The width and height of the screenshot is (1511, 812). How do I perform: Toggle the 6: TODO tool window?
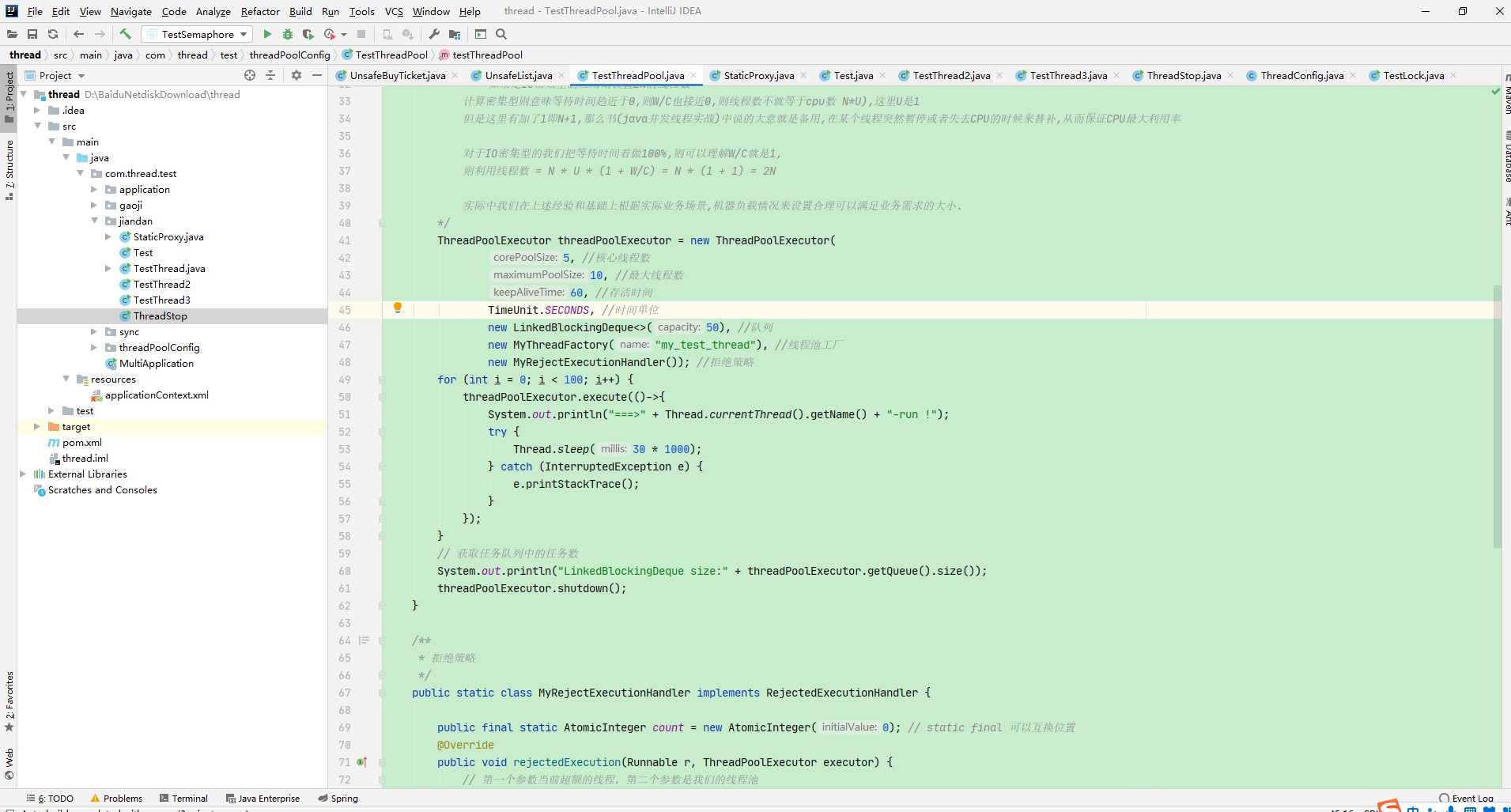[x=50, y=799]
